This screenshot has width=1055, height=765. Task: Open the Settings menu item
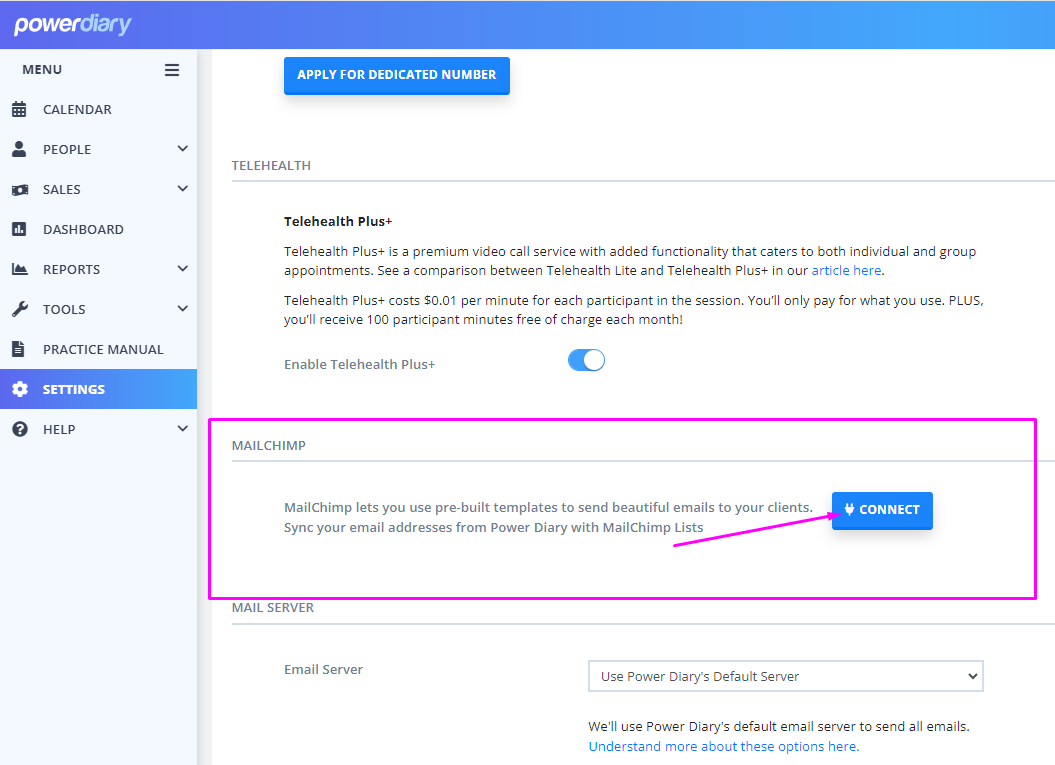tap(98, 389)
